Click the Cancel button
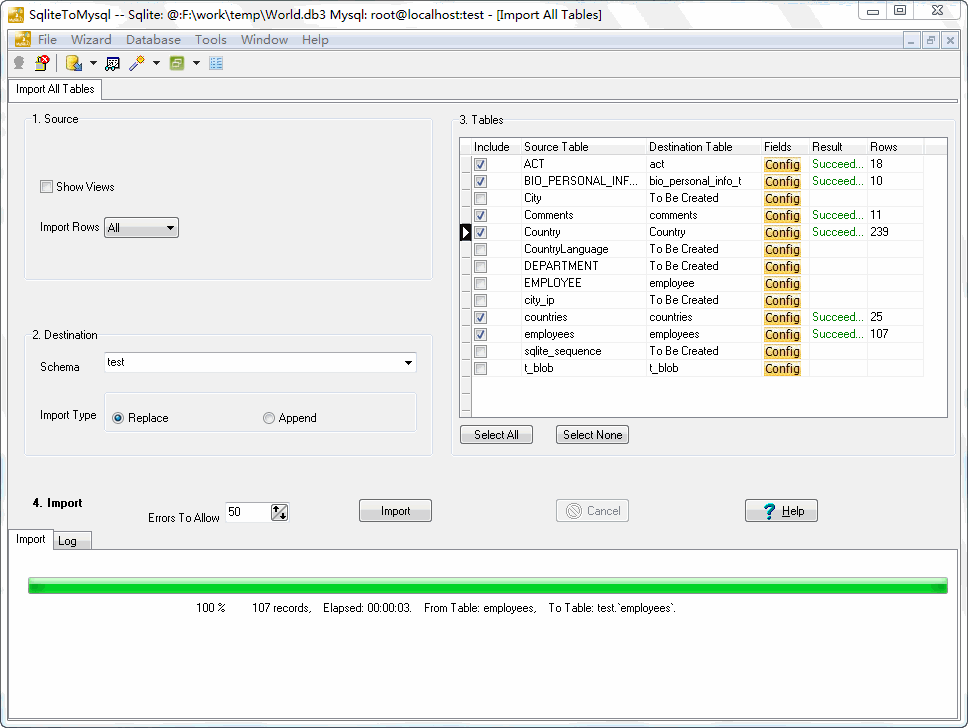This screenshot has width=968, height=728. click(x=592, y=511)
